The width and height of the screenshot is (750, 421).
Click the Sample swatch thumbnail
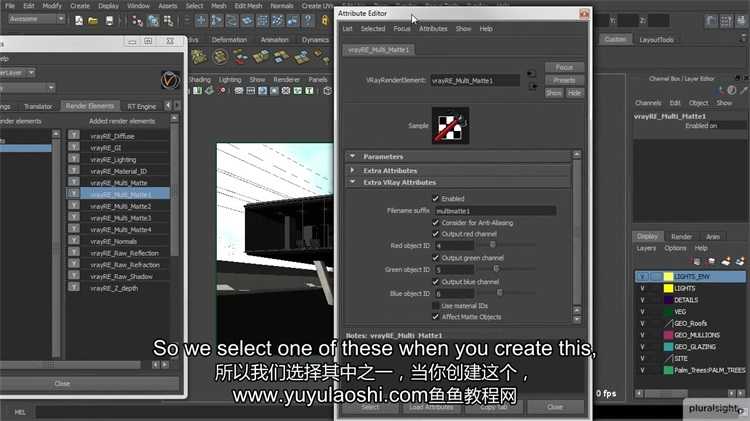[450, 126]
